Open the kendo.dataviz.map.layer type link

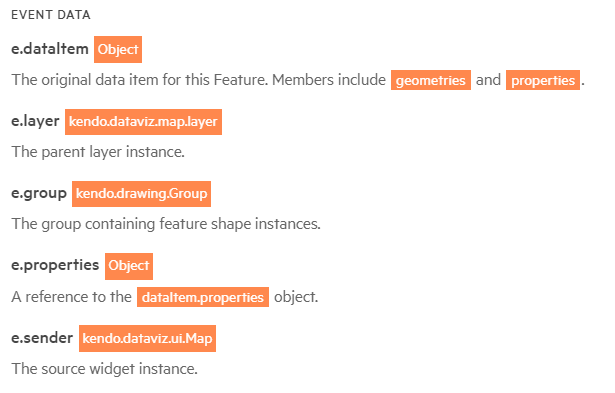coord(143,122)
